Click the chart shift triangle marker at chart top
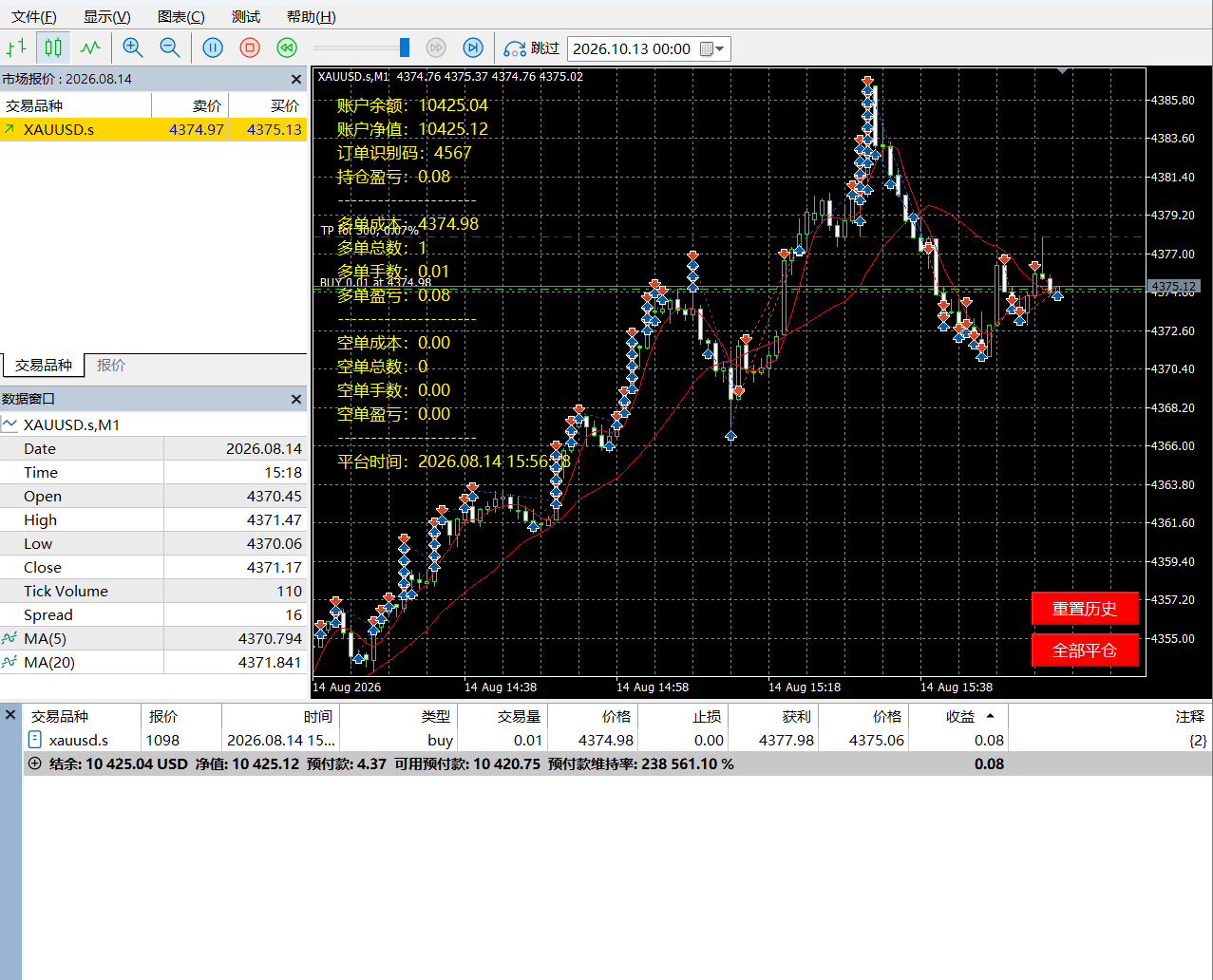 coord(1062,71)
